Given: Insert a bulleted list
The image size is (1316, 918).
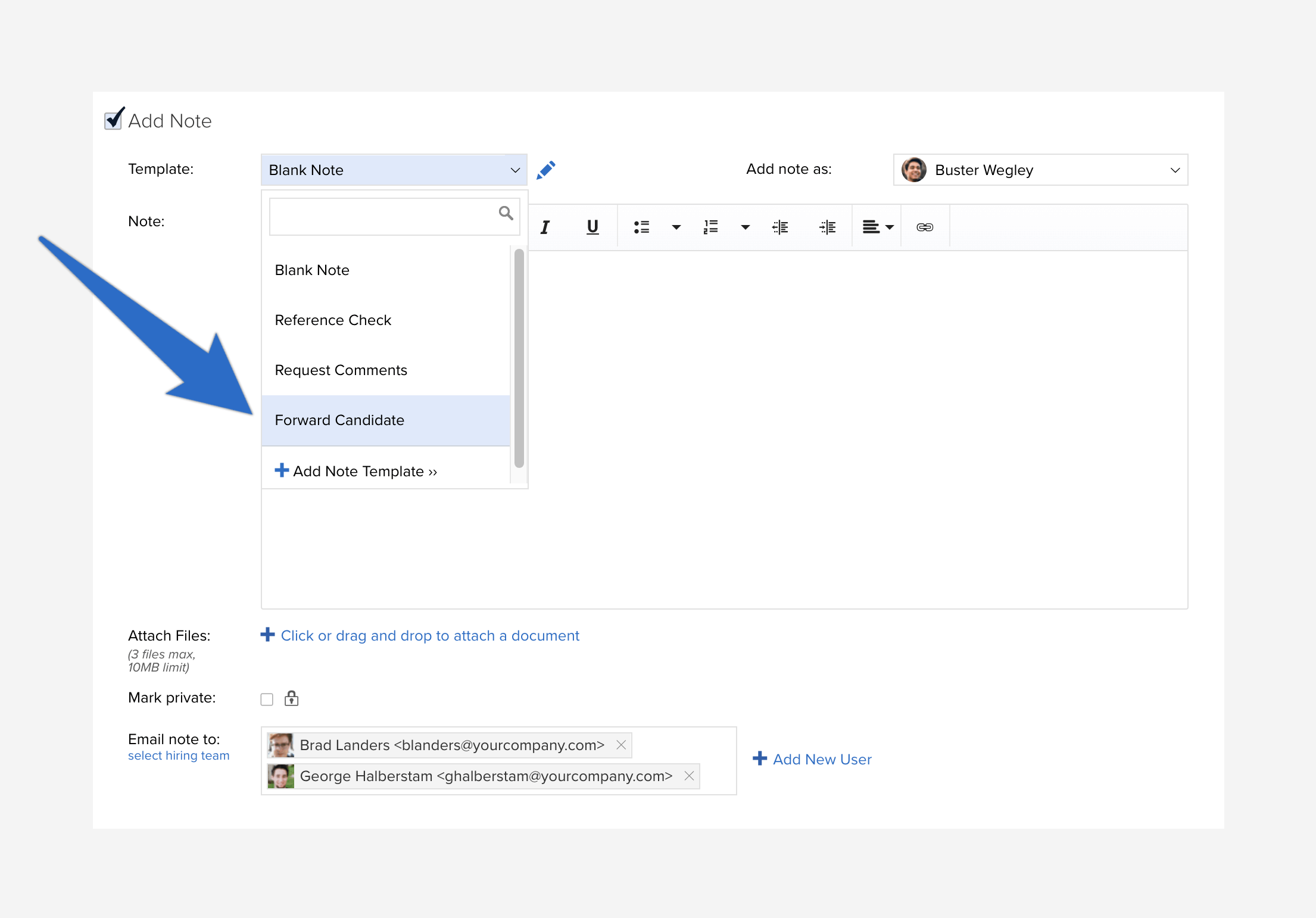Looking at the screenshot, I should (641, 227).
